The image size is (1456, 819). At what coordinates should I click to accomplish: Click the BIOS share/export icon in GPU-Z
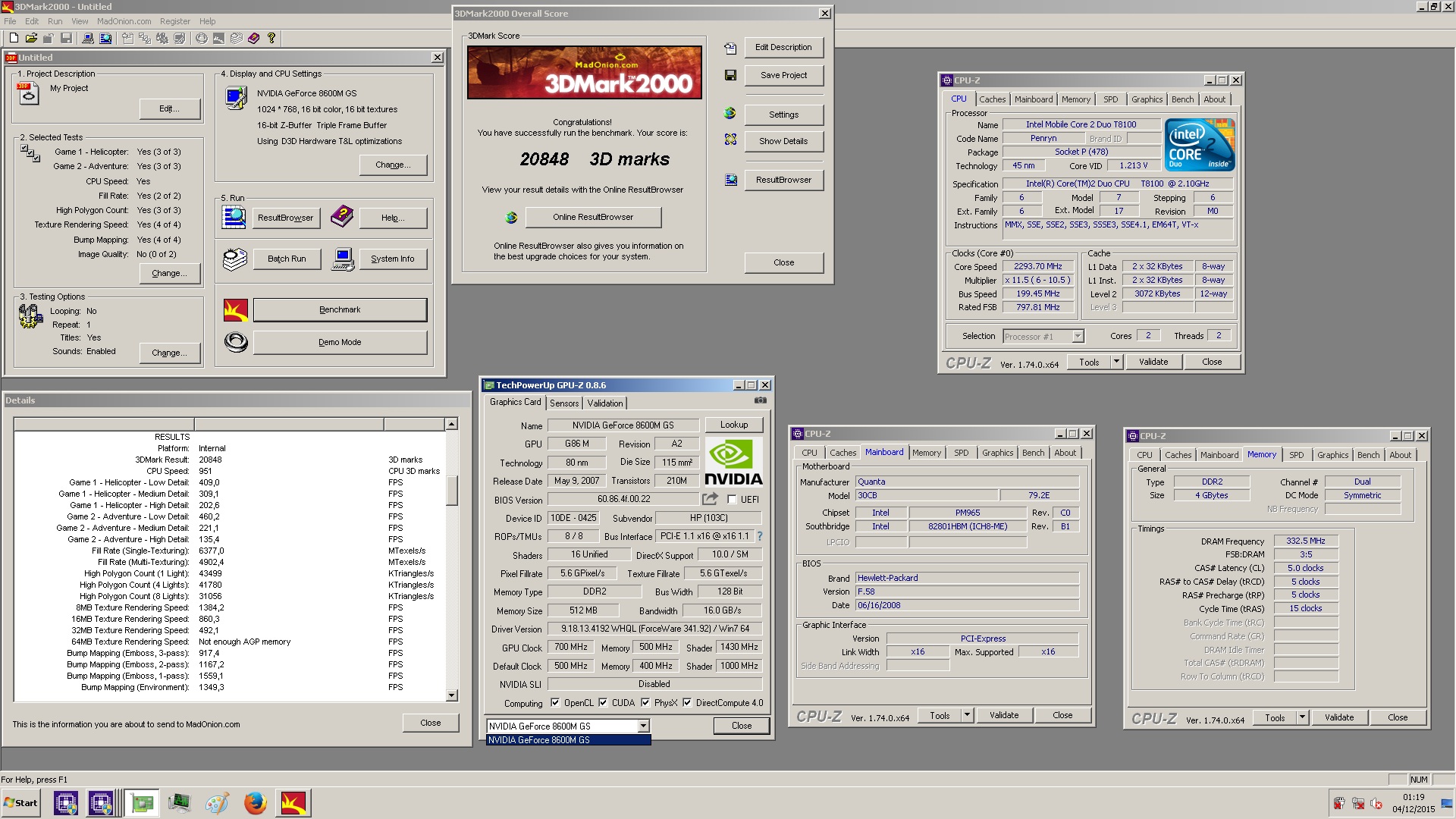click(710, 498)
